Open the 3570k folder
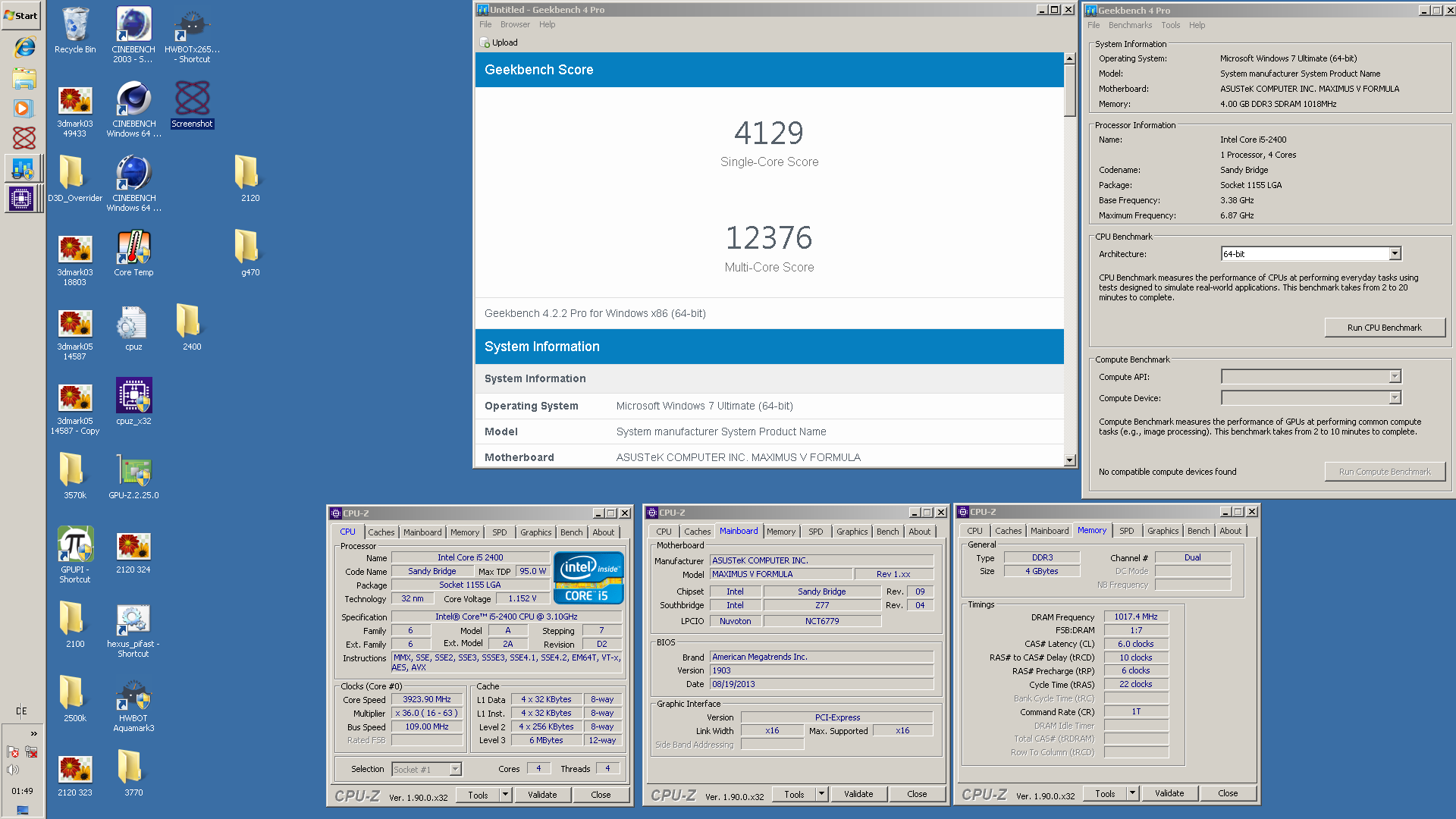The width and height of the screenshot is (1456, 819). (x=75, y=476)
